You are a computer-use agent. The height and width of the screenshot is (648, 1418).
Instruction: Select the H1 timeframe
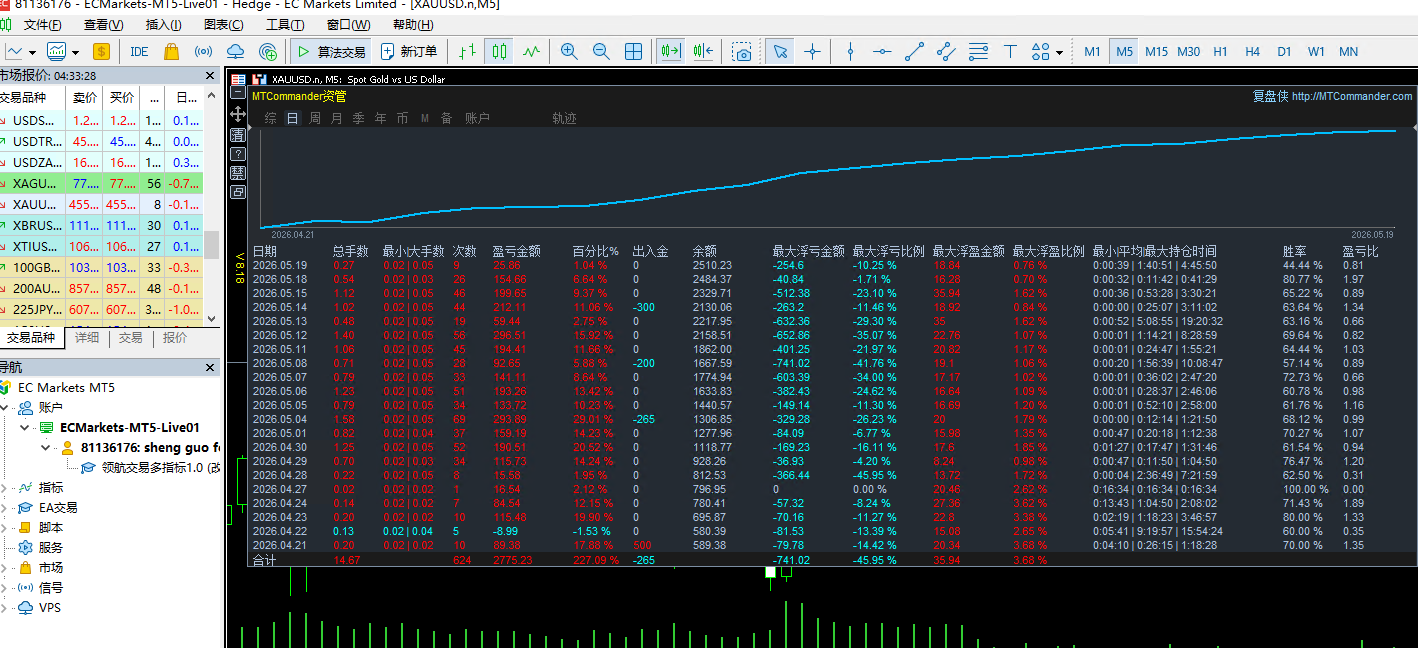tap(1221, 51)
